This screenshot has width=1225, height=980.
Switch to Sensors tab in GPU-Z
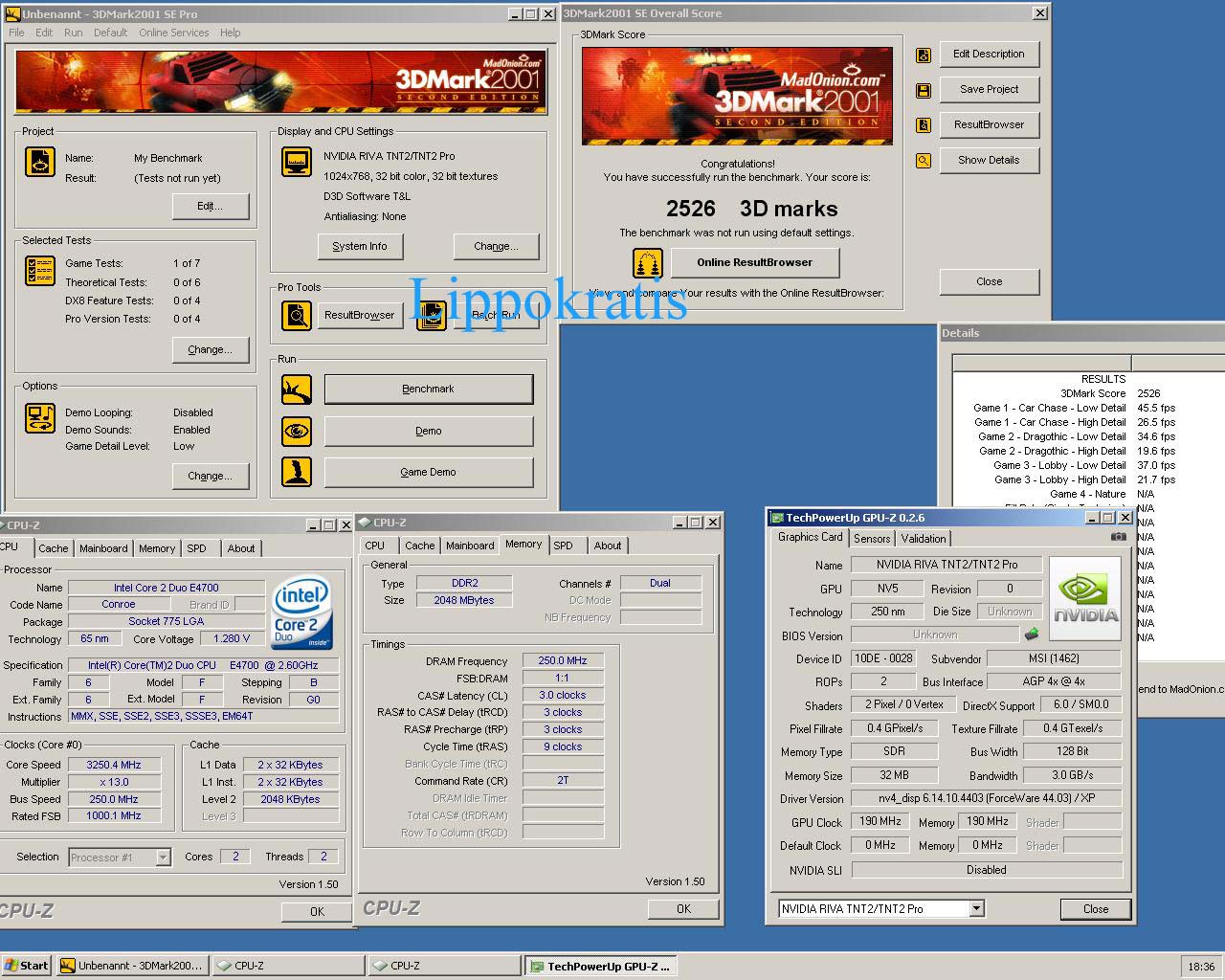coord(872,539)
